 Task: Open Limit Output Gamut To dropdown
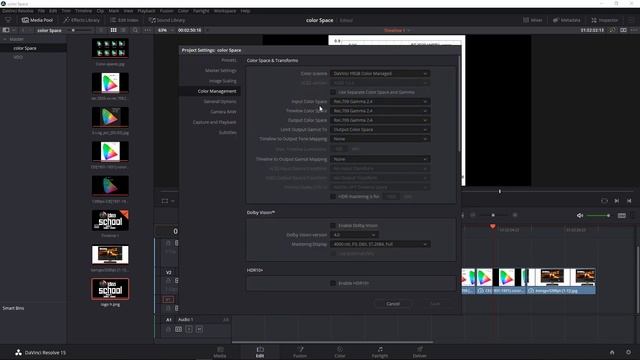(380, 130)
